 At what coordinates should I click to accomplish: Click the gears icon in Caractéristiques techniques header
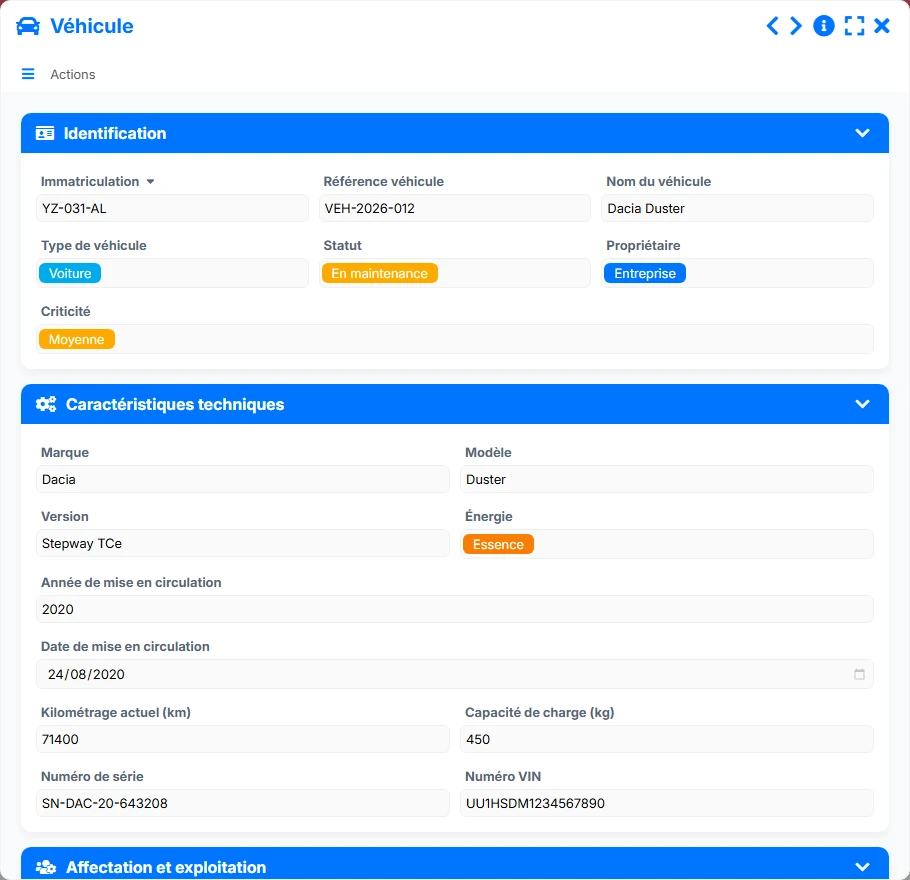tap(46, 404)
